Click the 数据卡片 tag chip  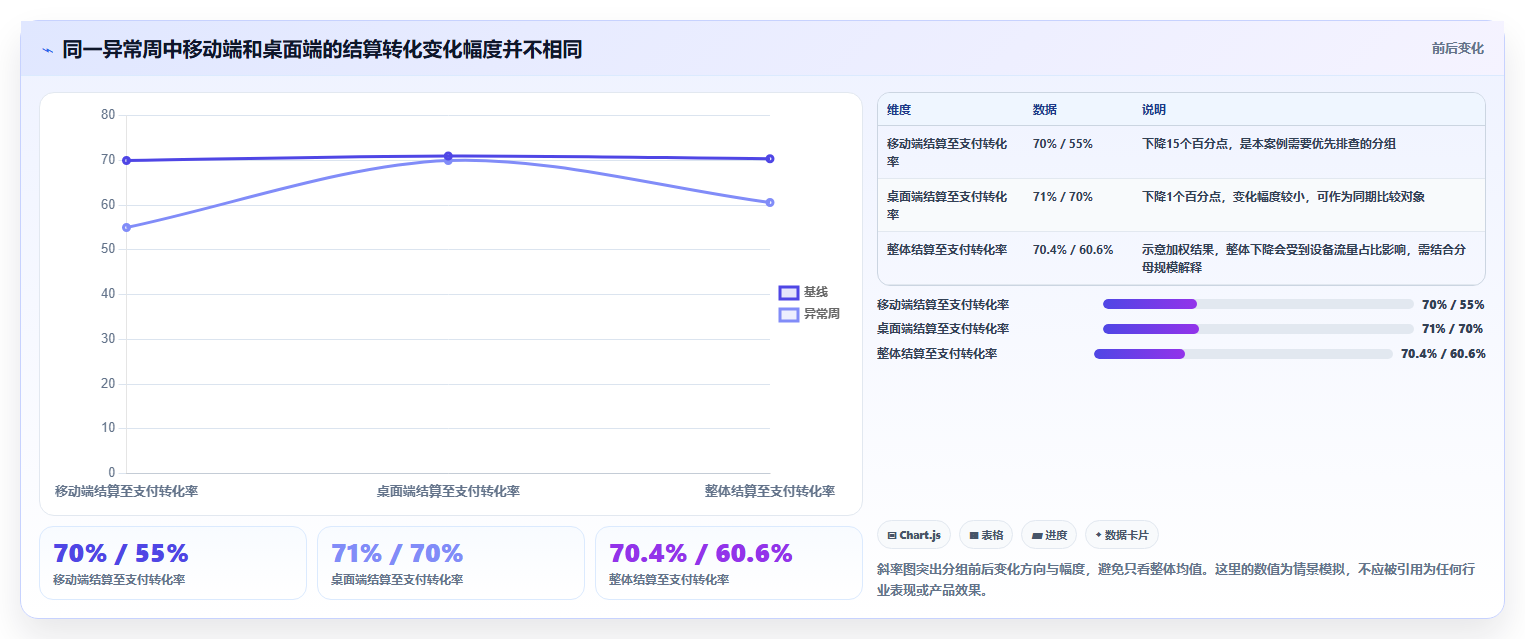pos(1122,535)
